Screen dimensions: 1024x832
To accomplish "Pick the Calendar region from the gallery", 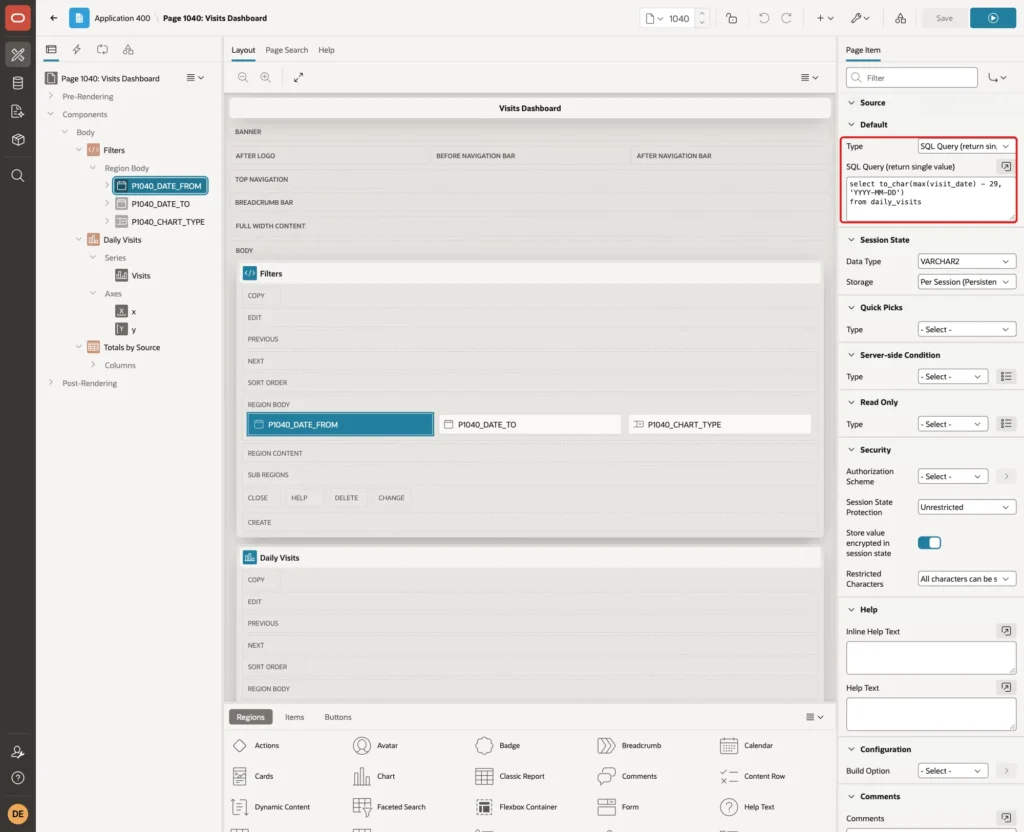I will pos(746,746).
